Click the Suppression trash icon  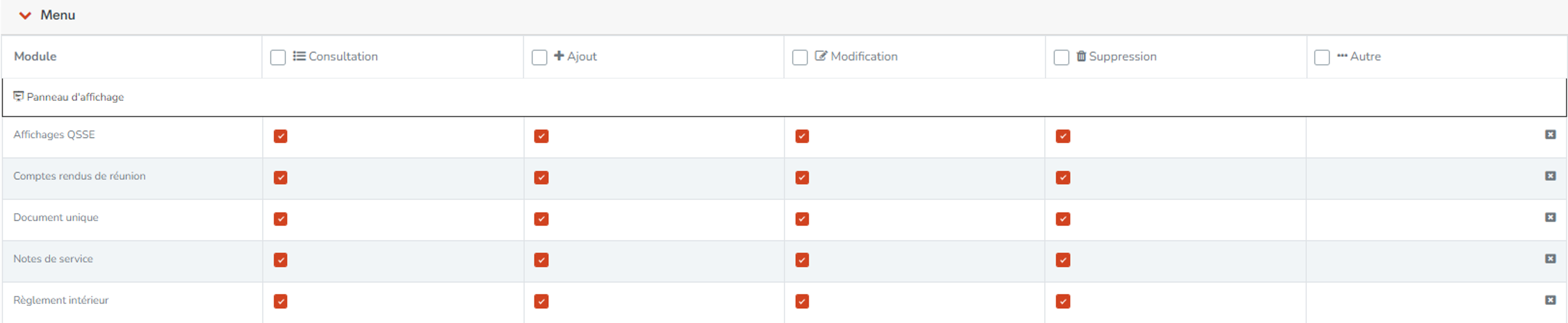1081,56
